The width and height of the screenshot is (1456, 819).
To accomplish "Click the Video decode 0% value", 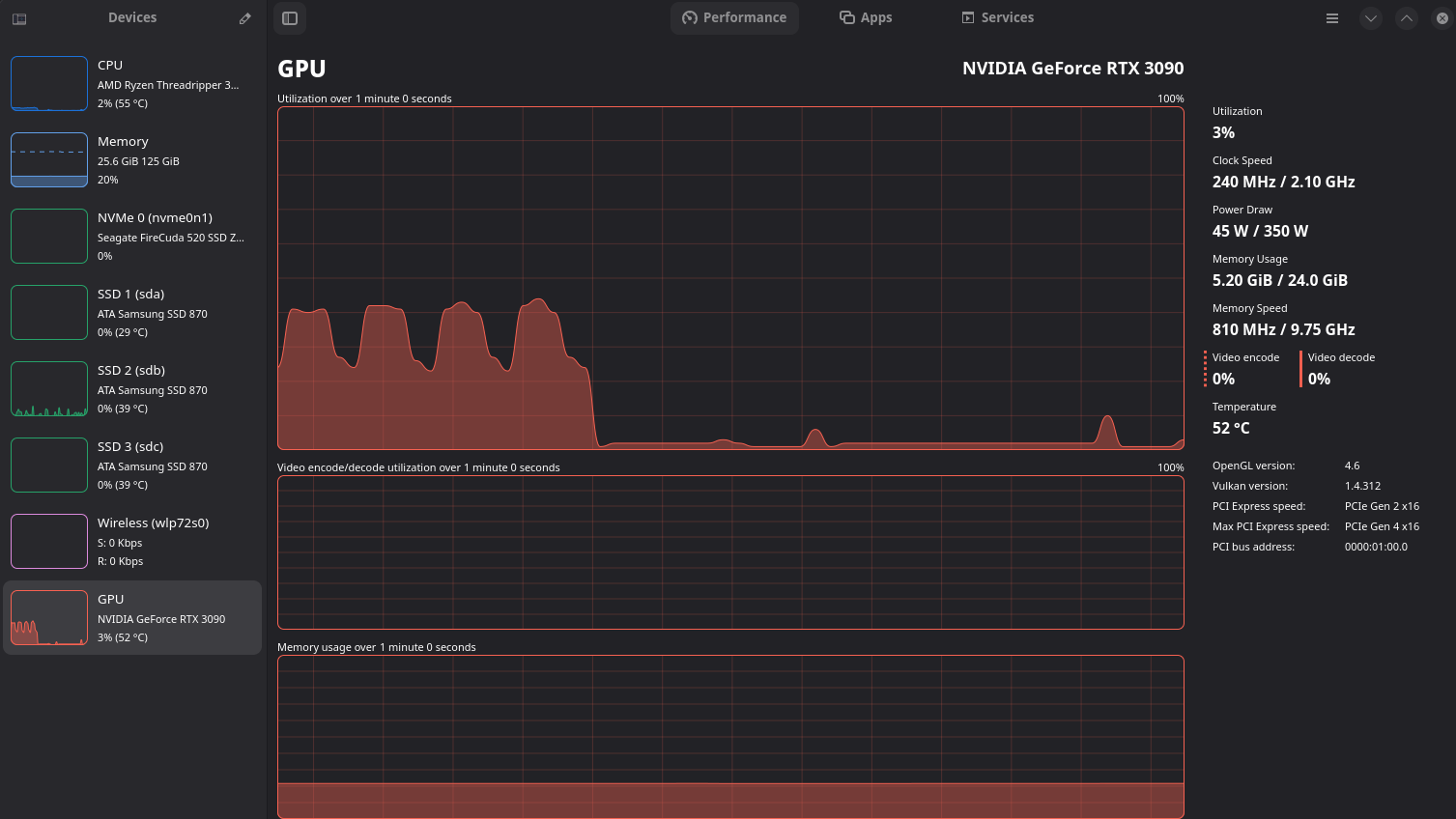I will coord(1319,380).
